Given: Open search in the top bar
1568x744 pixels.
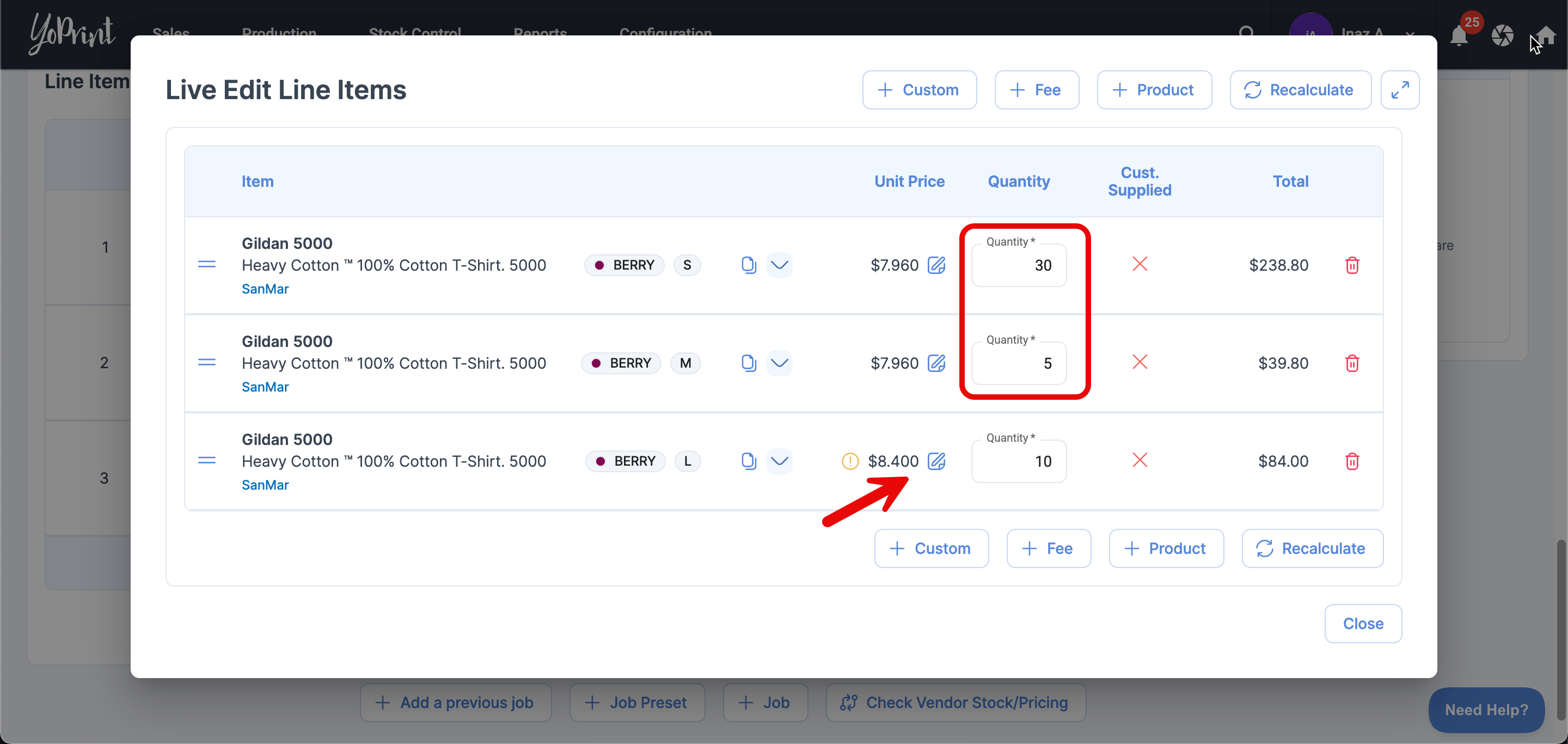Looking at the screenshot, I should click(x=1246, y=33).
